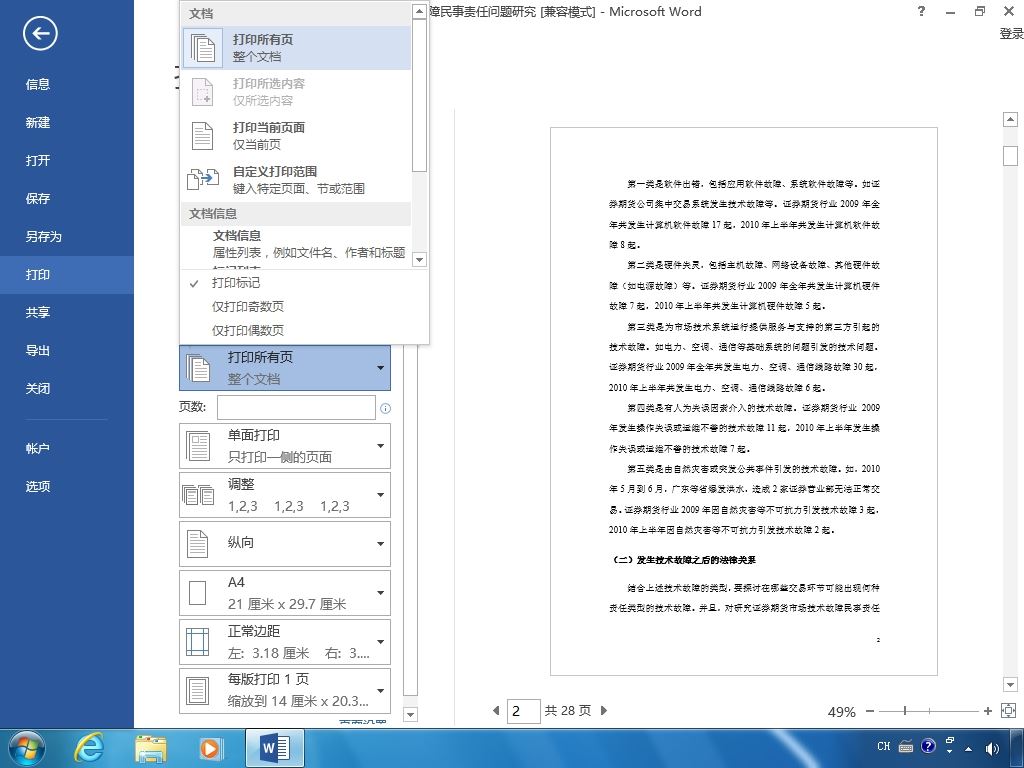Open the single-sided printing dropdown
This screenshot has height=768, width=1024.
[285, 446]
